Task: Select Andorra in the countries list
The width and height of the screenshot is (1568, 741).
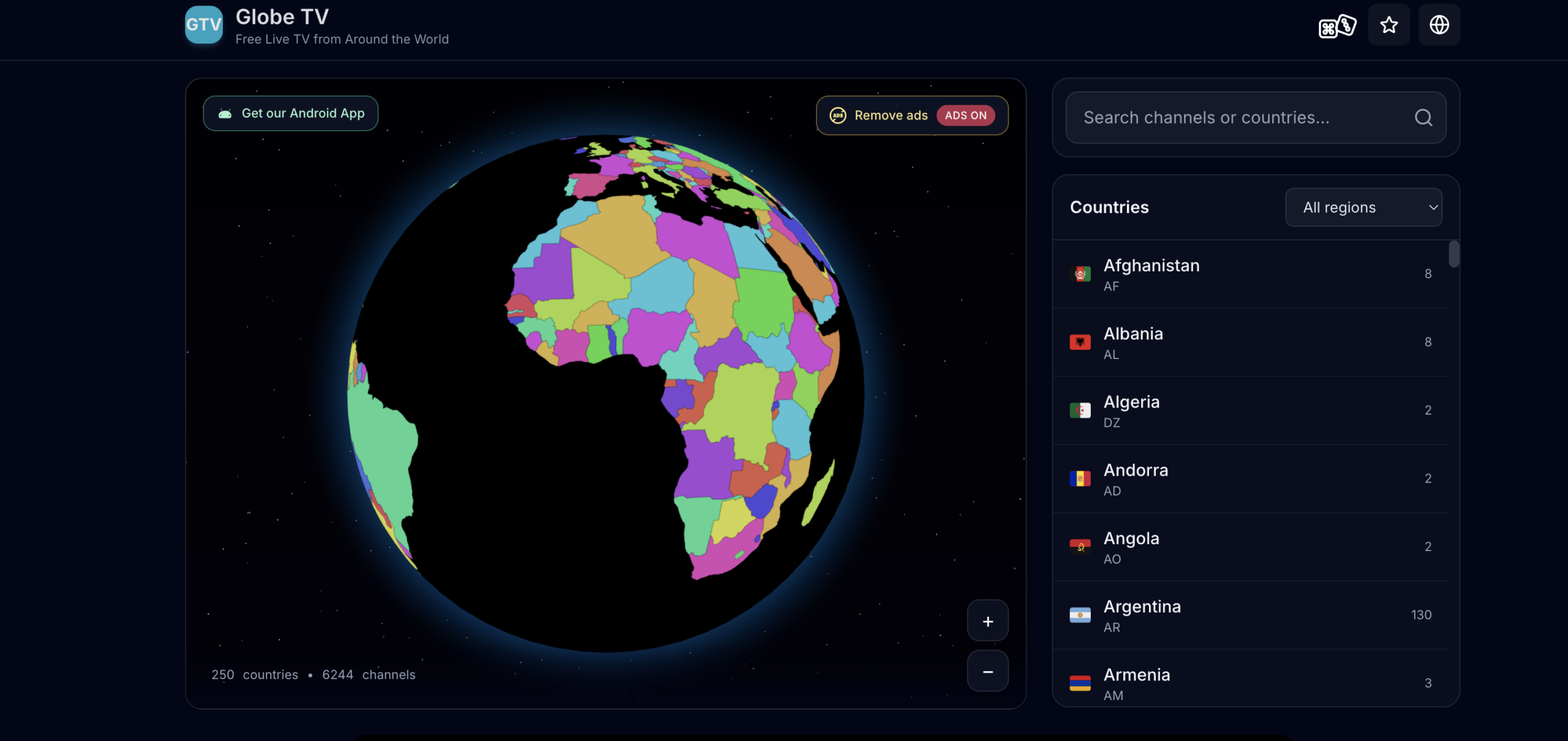Action: click(1136, 471)
